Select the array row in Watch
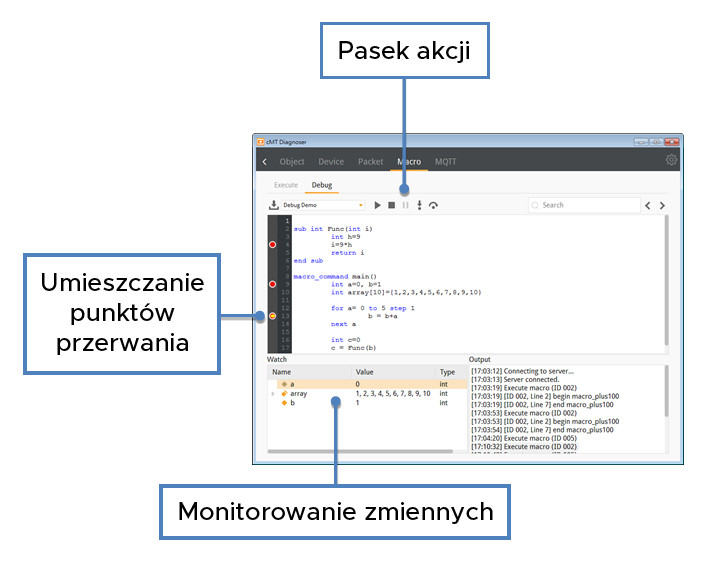Image resolution: width=717 pixels, height=566 pixels. click(x=367, y=394)
